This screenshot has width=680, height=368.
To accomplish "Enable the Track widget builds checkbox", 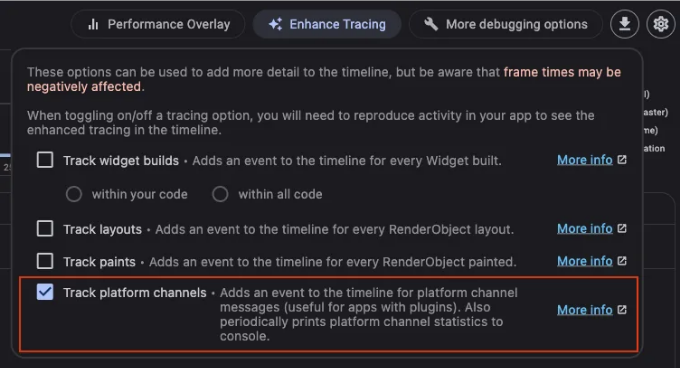I will 45,160.
